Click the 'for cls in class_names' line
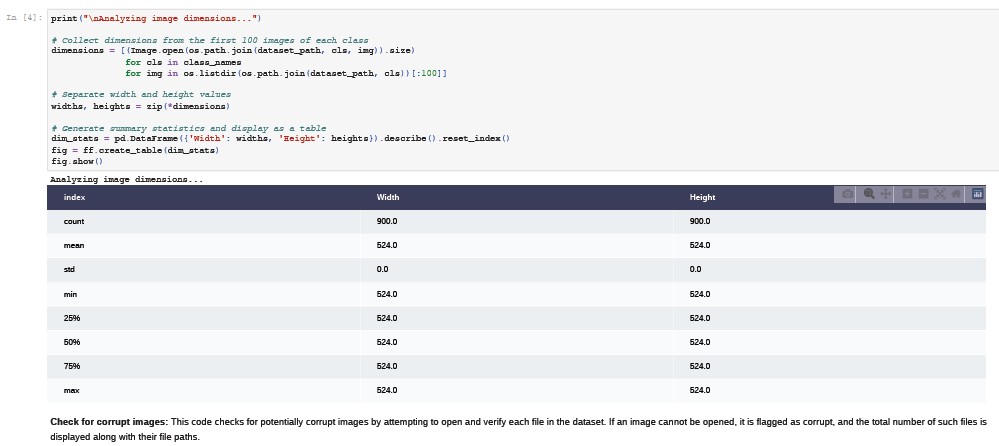Image resolution: width=999 pixels, height=446 pixels. [183, 62]
